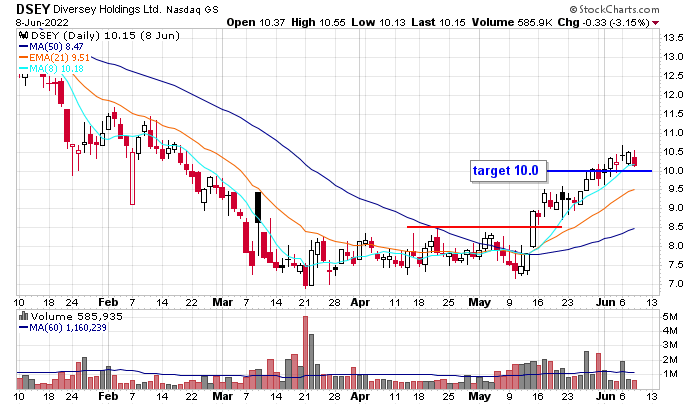Viewport: 700px width, 405px height.
Task: Click the 'Last 10.15' value
Action: [x=438, y=22]
